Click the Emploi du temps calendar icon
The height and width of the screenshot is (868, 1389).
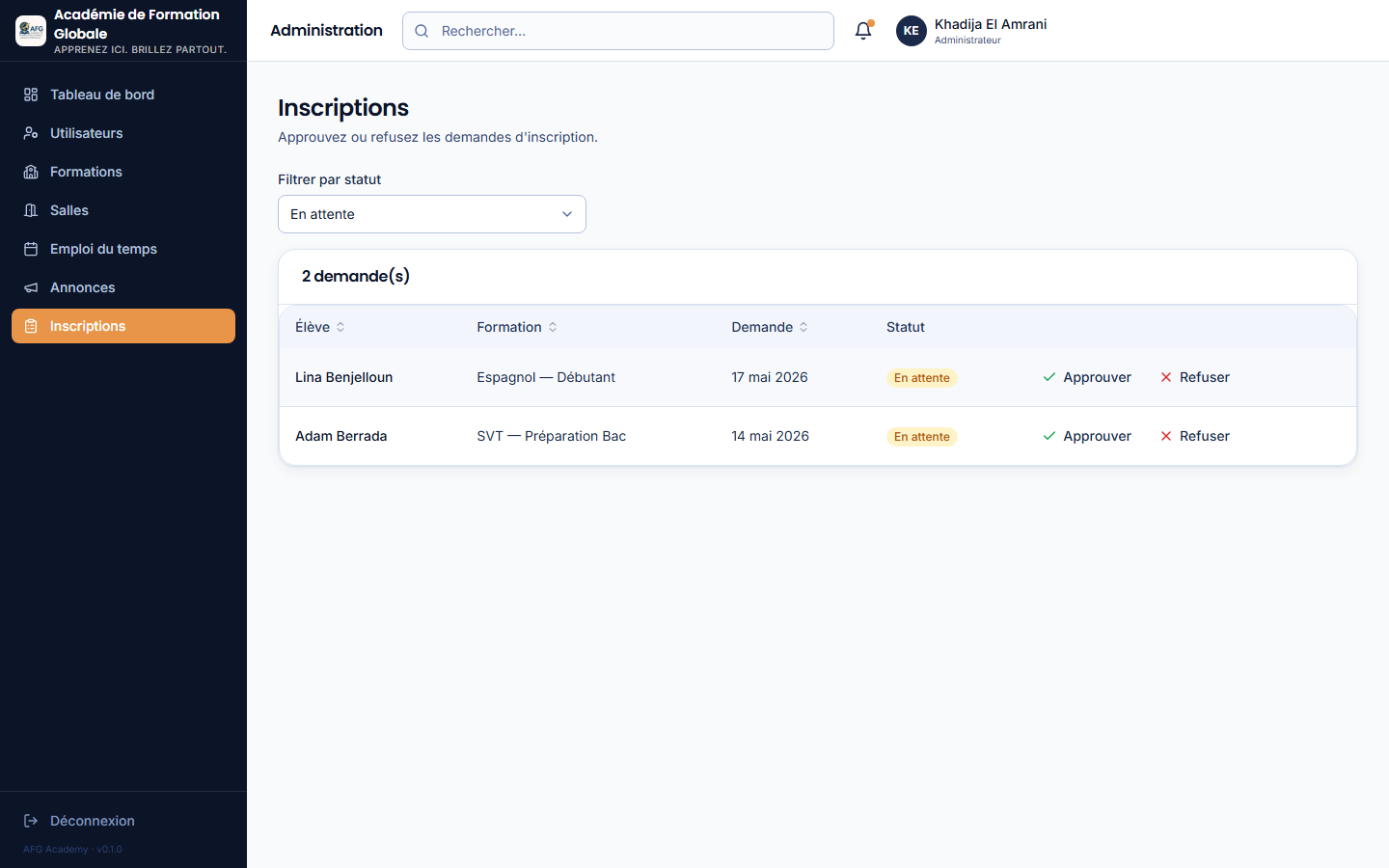[31, 249]
